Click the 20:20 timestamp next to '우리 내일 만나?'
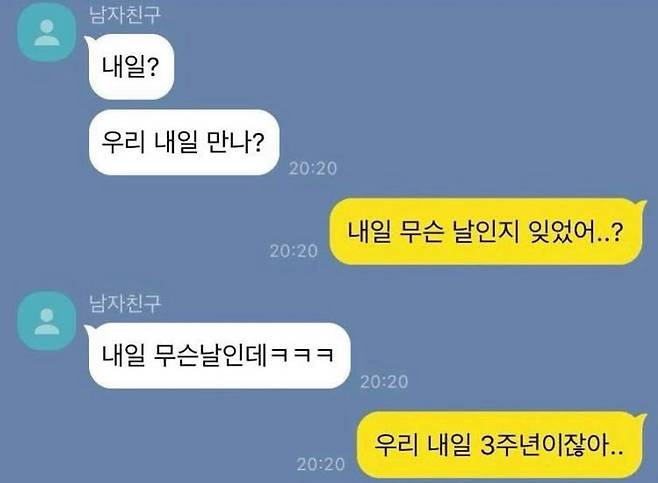 tap(313, 169)
